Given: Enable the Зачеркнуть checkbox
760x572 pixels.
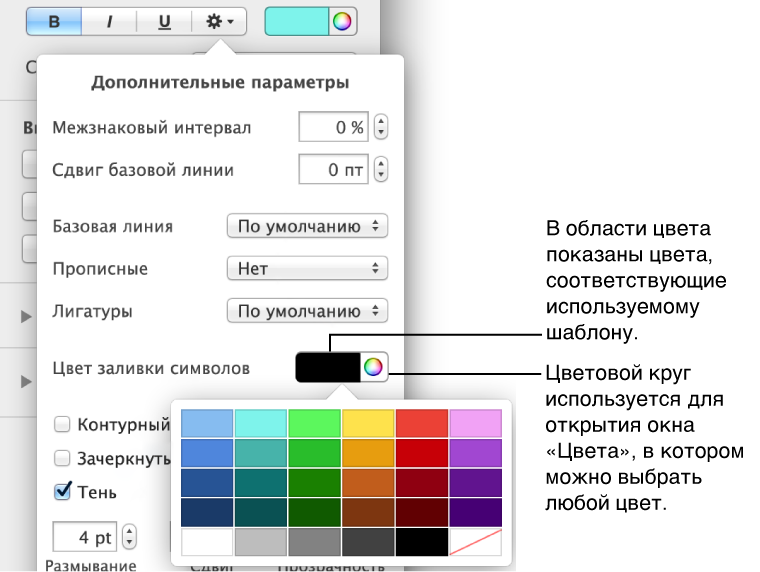Looking at the screenshot, I should [x=62, y=459].
